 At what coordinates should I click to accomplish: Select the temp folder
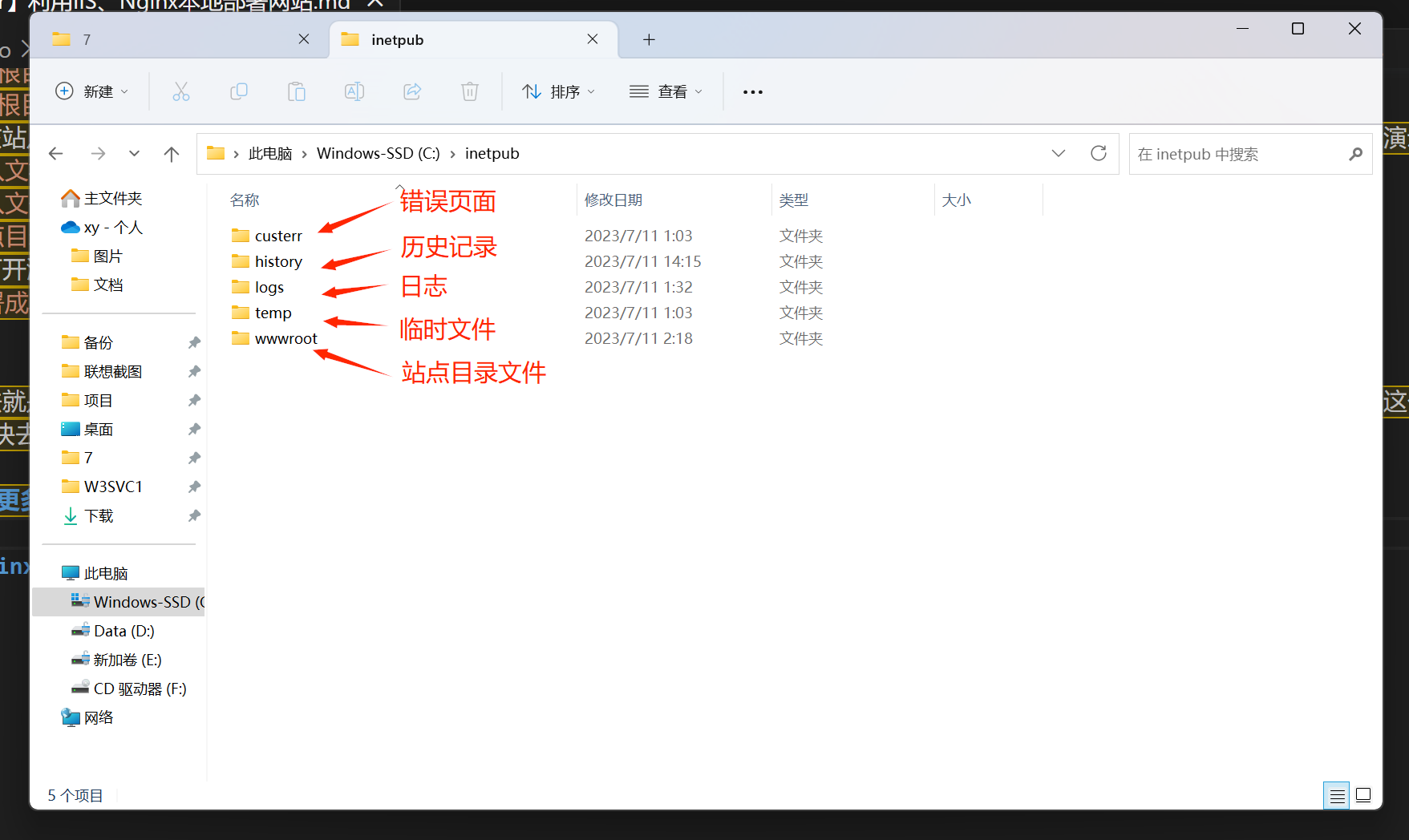coord(273,313)
